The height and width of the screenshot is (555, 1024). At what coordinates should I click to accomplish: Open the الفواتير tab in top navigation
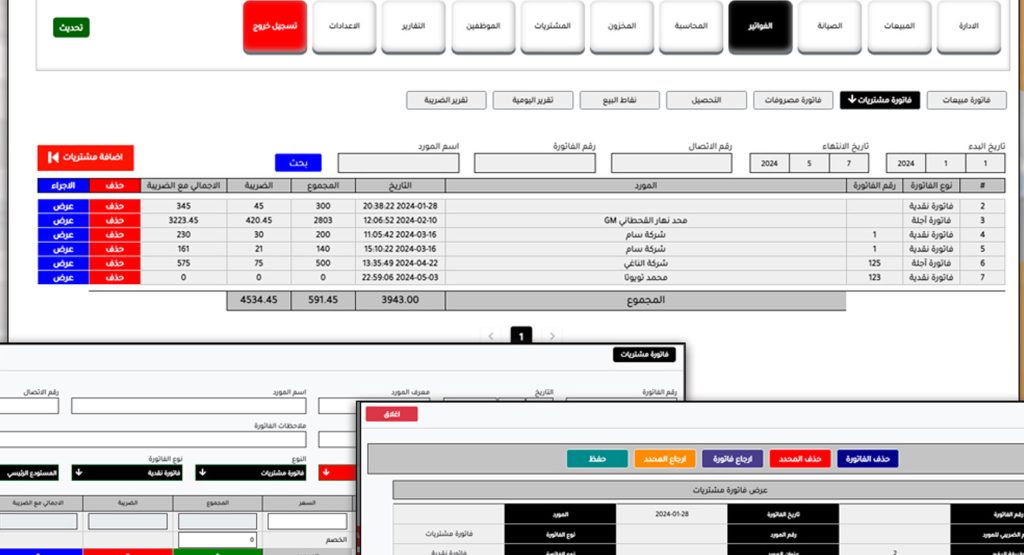[x=760, y=26]
